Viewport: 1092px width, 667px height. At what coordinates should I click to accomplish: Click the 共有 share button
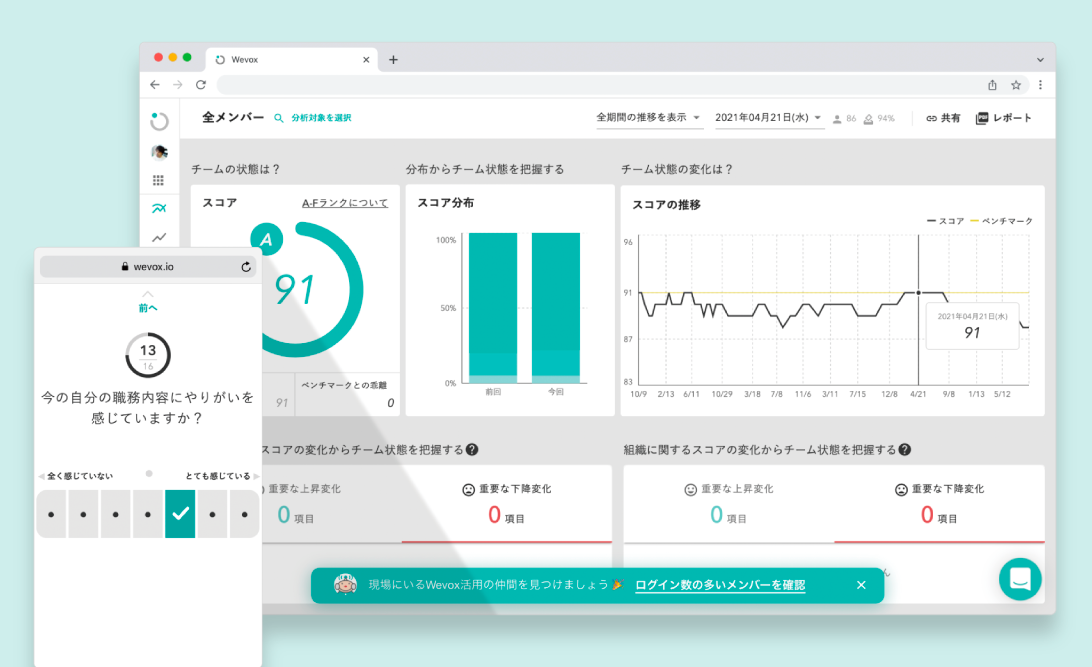(x=943, y=118)
